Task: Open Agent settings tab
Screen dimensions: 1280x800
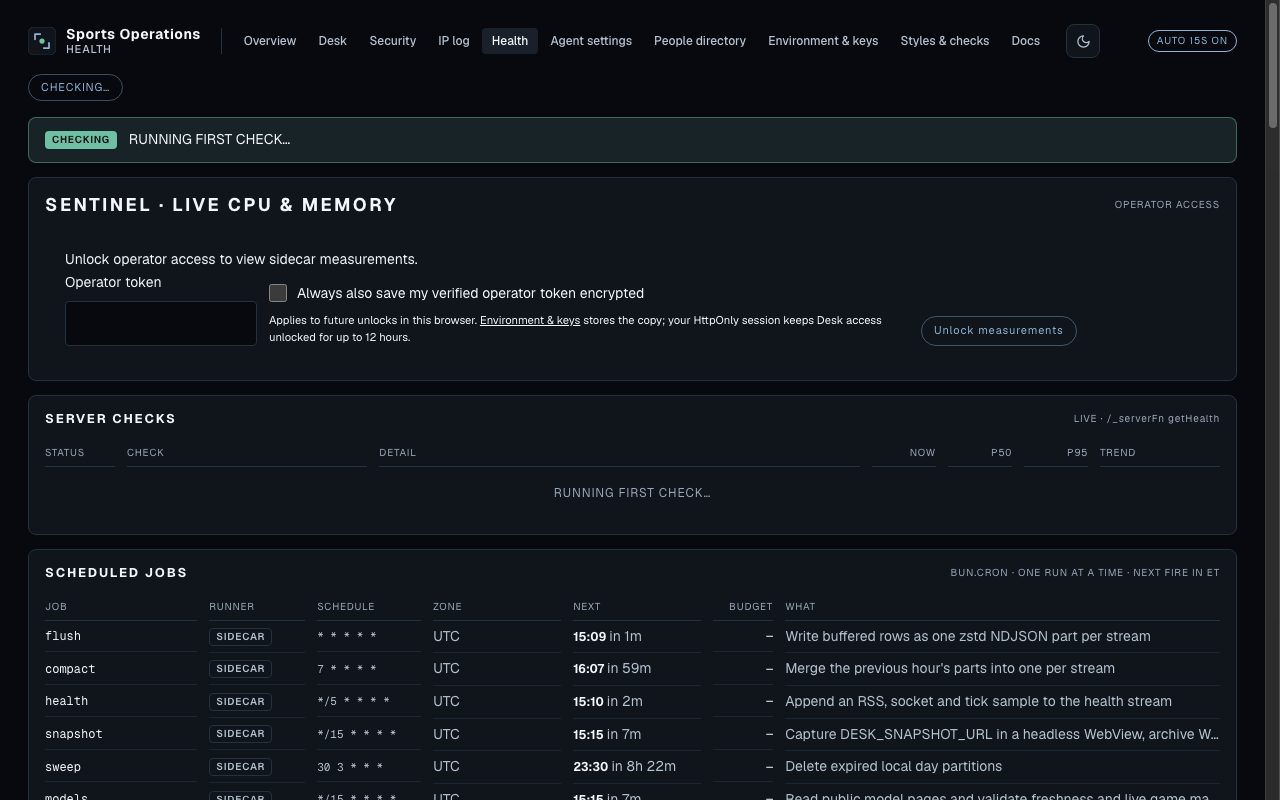Action: click(591, 41)
